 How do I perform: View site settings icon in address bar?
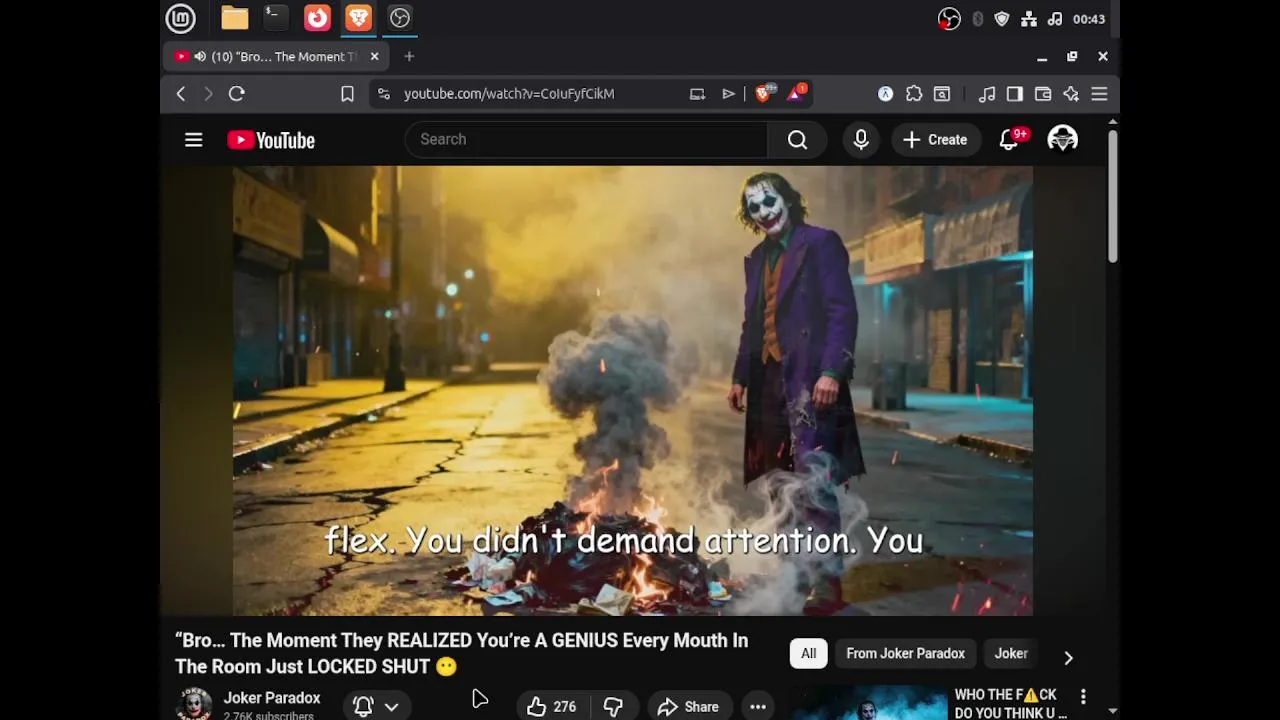383,93
